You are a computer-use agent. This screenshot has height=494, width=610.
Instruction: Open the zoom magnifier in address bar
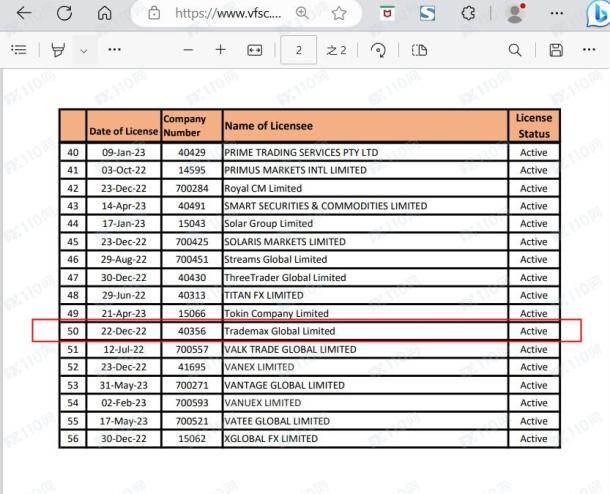click(x=302, y=13)
